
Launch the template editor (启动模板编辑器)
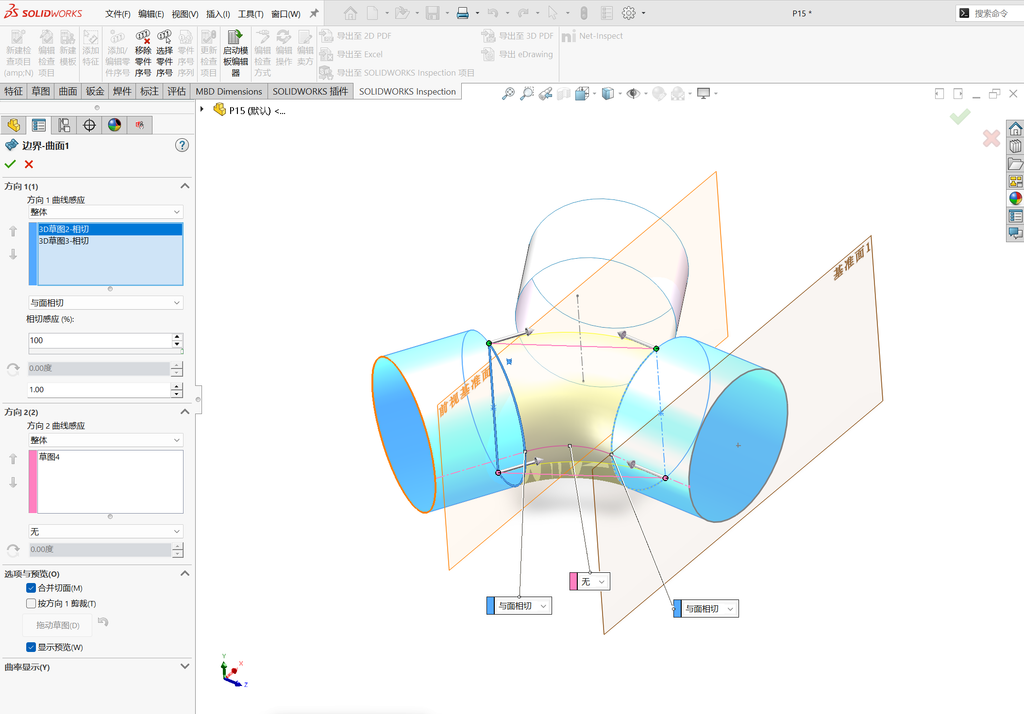tap(235, 54)
